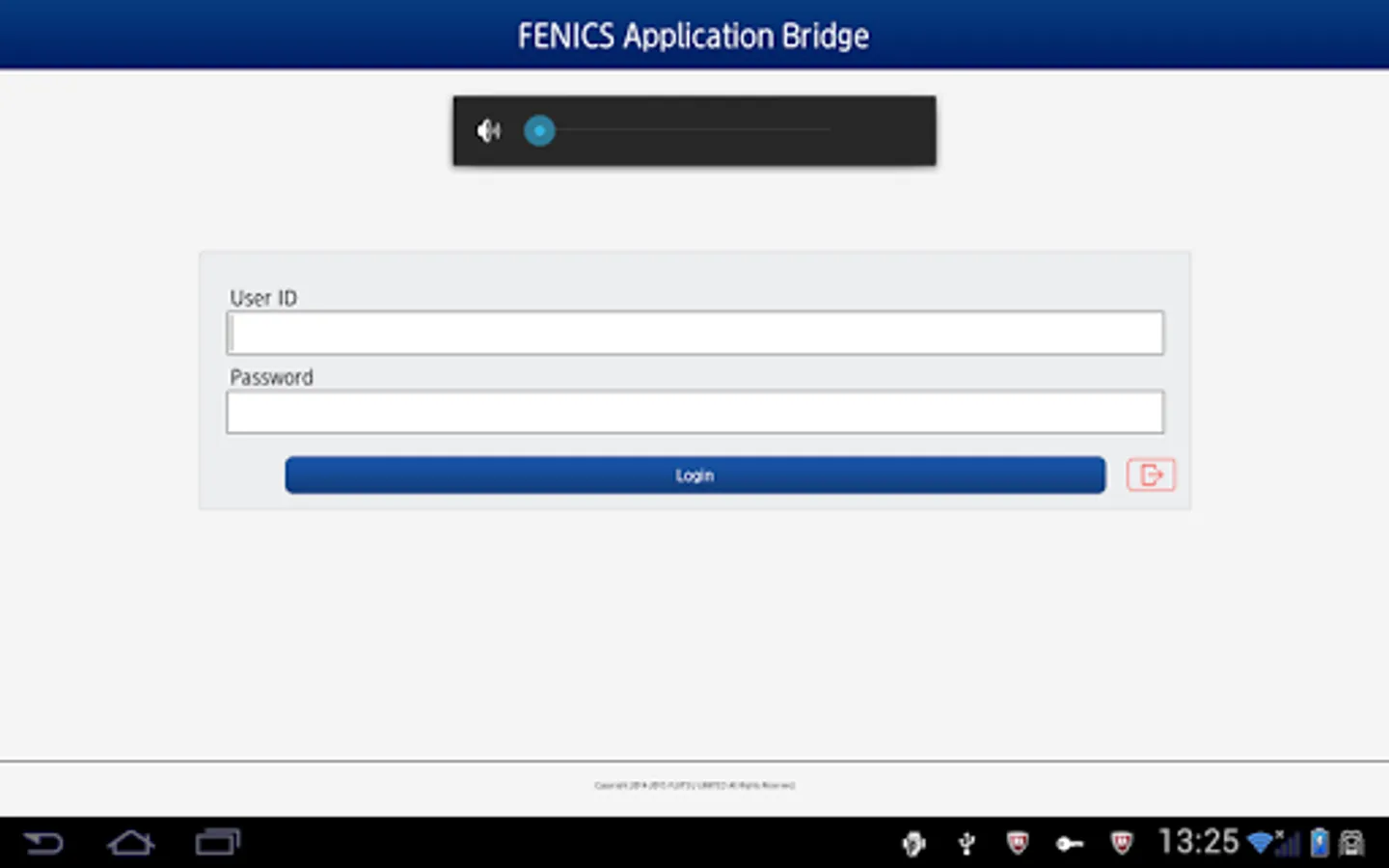Image resolution: width=1389 pixels, height=868 pixels.
Task: Click the blue Login button
Action: [x=694, y=475]
